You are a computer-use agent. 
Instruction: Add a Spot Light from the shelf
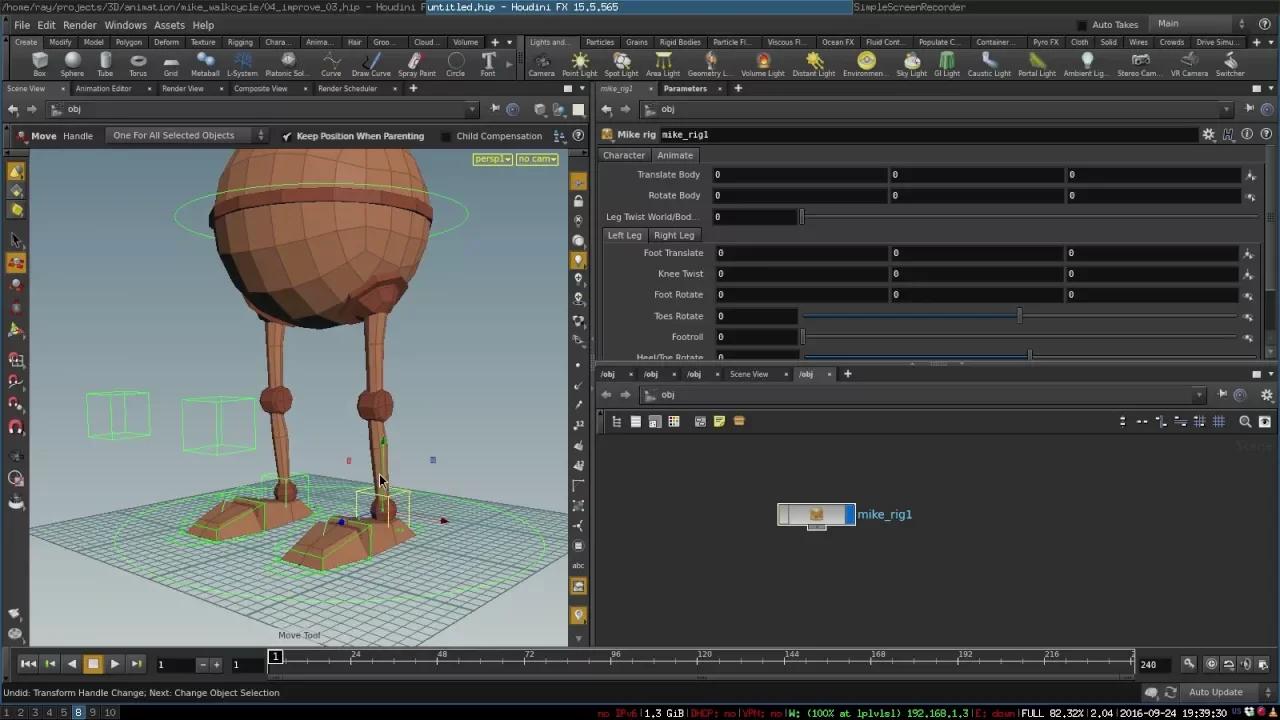point(621,65)
